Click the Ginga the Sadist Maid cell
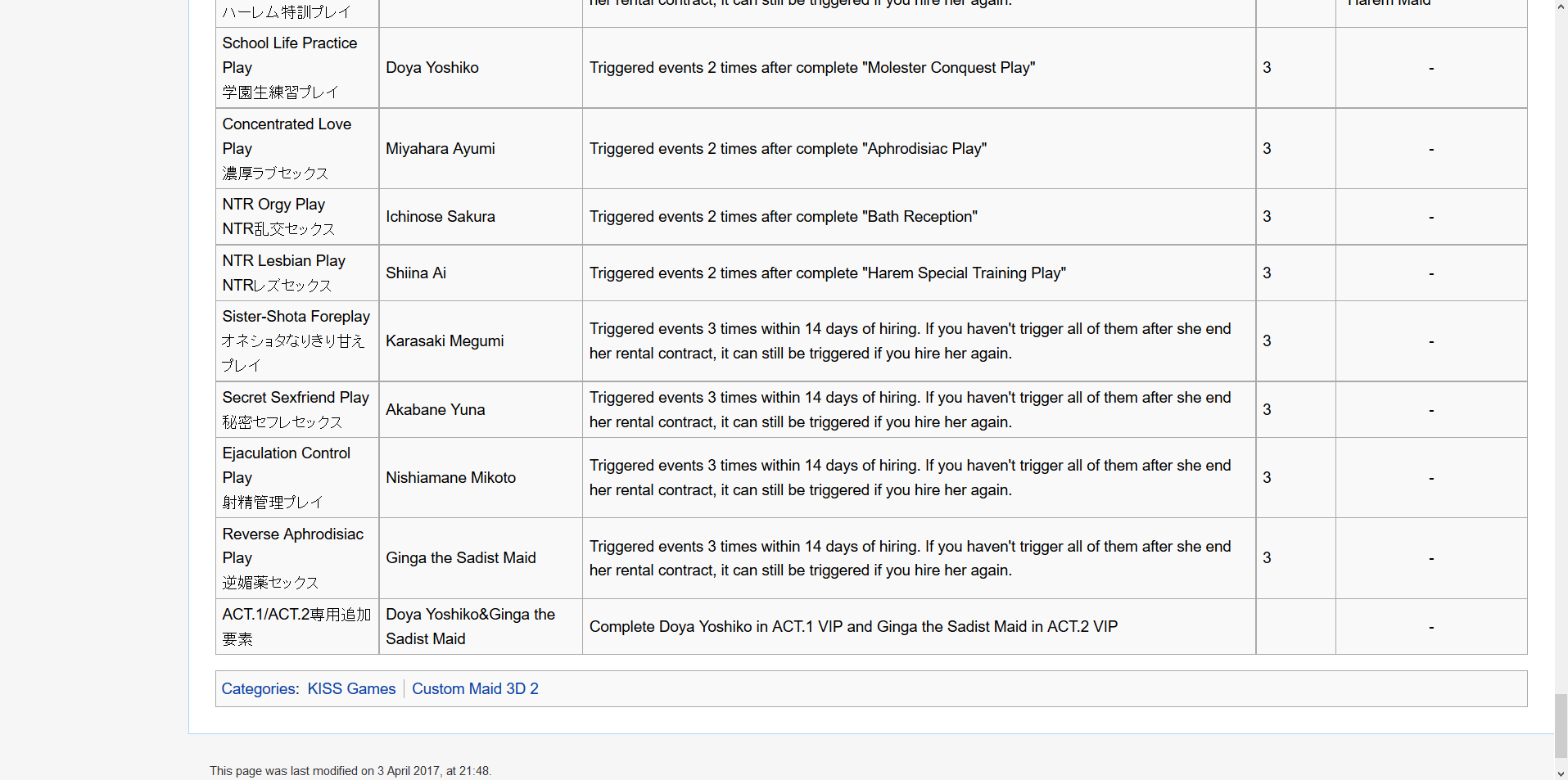The width and height of the screenshot is (1568, 780). pyautogui.click(x=461, y=558)
